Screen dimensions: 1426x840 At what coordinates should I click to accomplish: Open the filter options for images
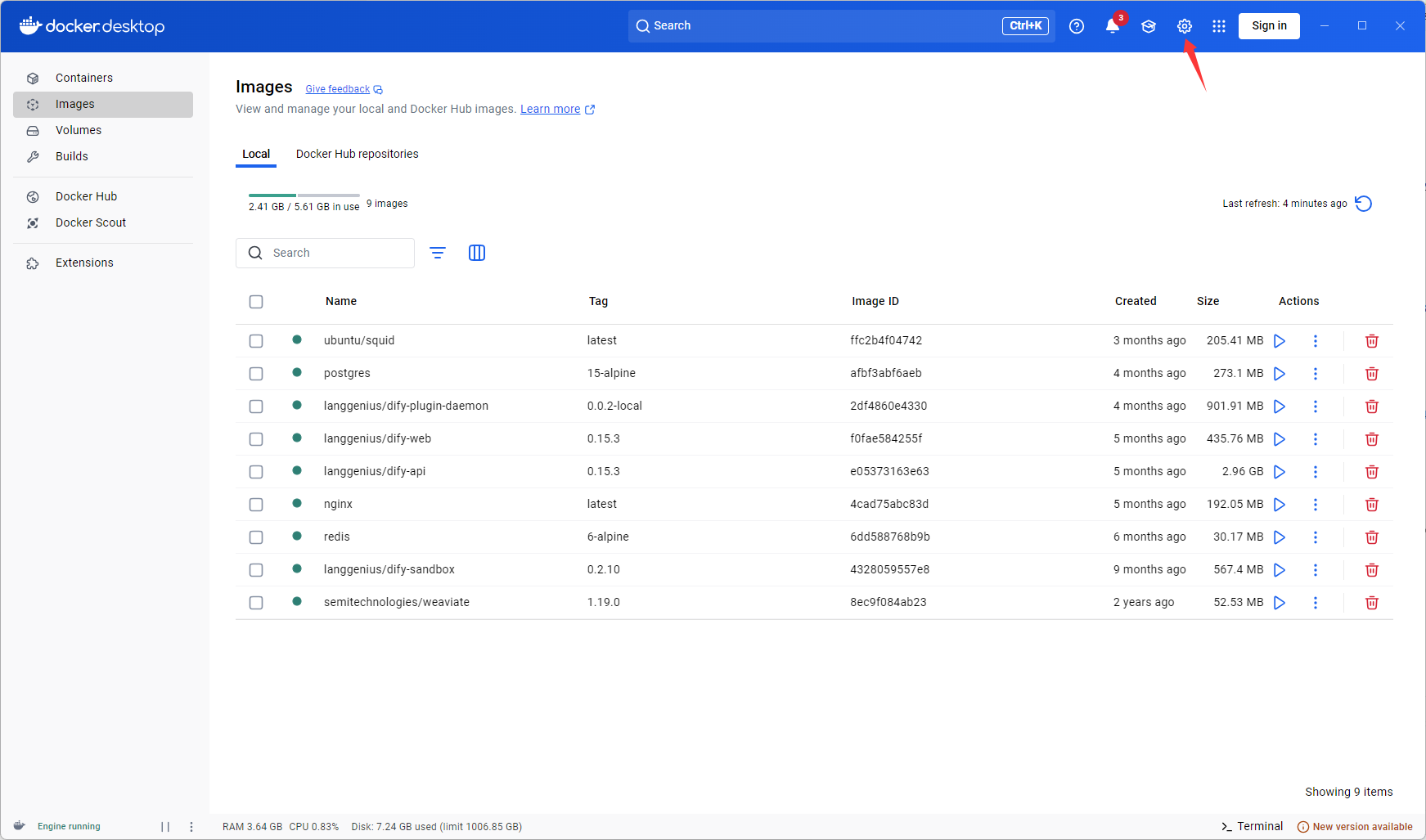(438, 253)
